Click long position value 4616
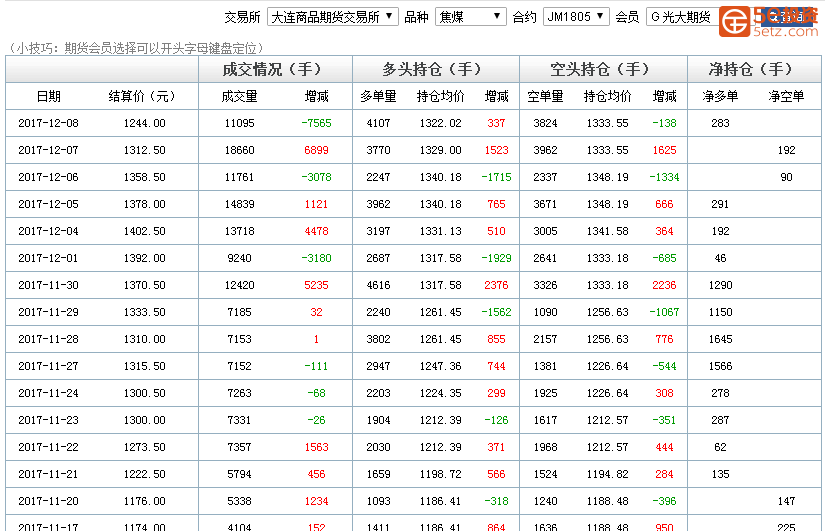826x531 pixels. [x=378, y=285]
